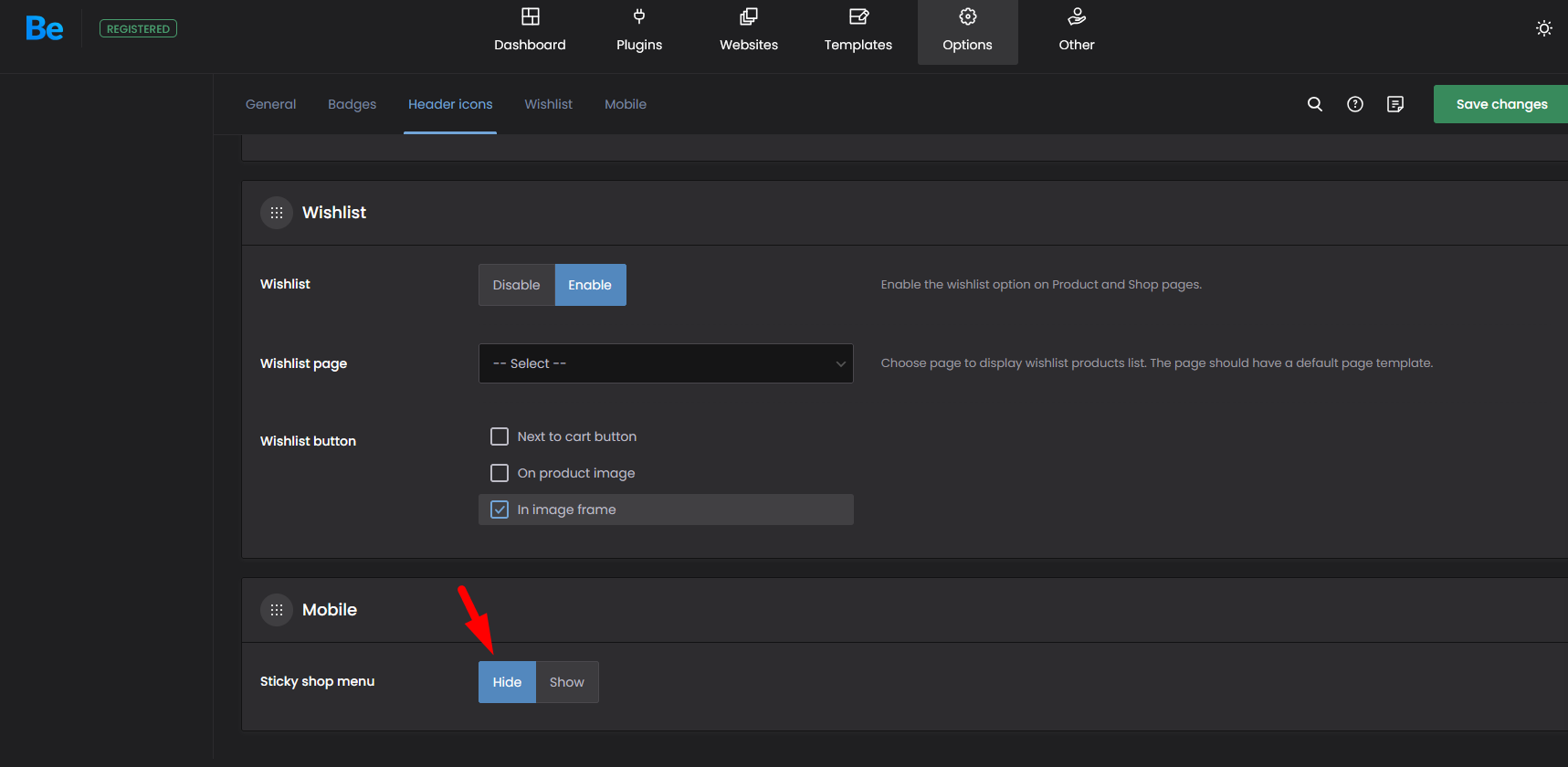Viewport: 1568px width, 767px height.
Task: Hide the sticky shop menu
Action: 507,682
